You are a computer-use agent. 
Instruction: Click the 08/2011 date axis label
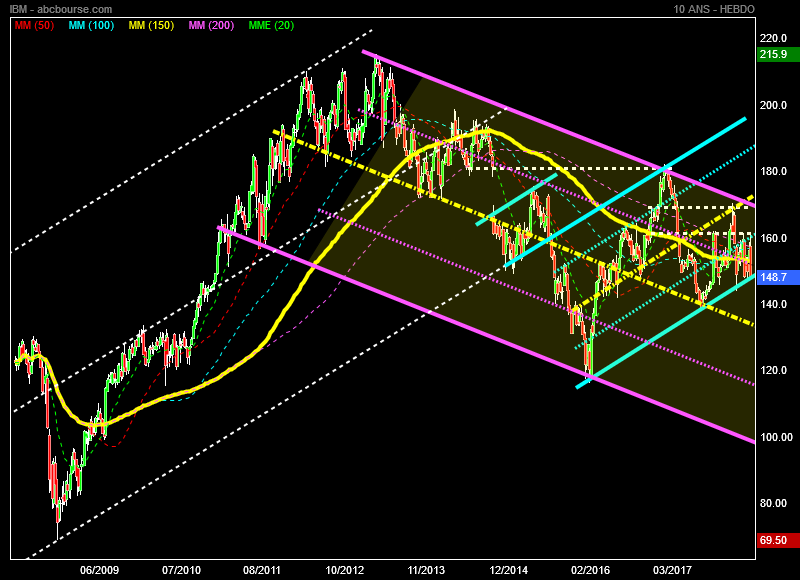pyautogui.click(x=262, y=570)
